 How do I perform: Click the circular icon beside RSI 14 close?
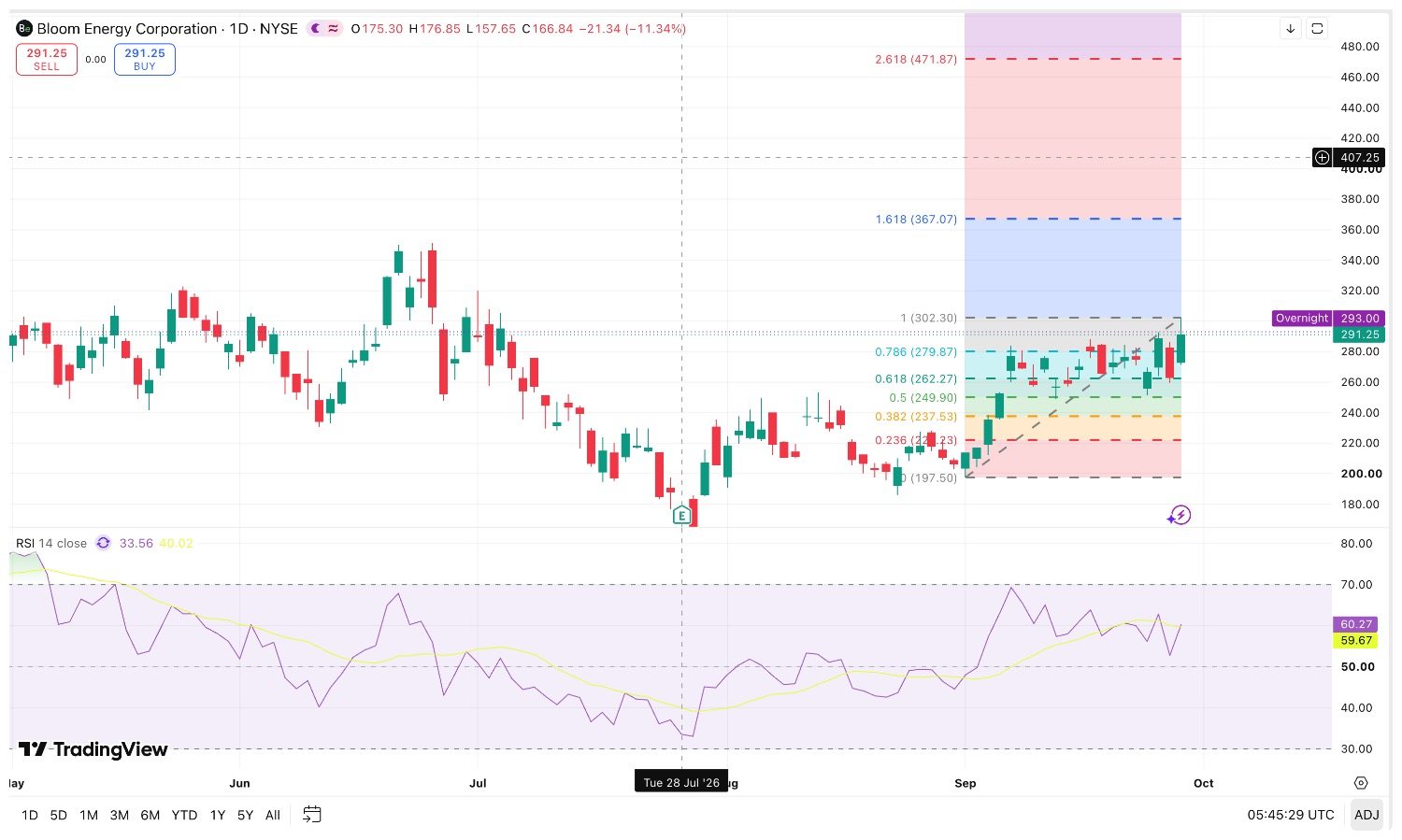coord(103,543)
